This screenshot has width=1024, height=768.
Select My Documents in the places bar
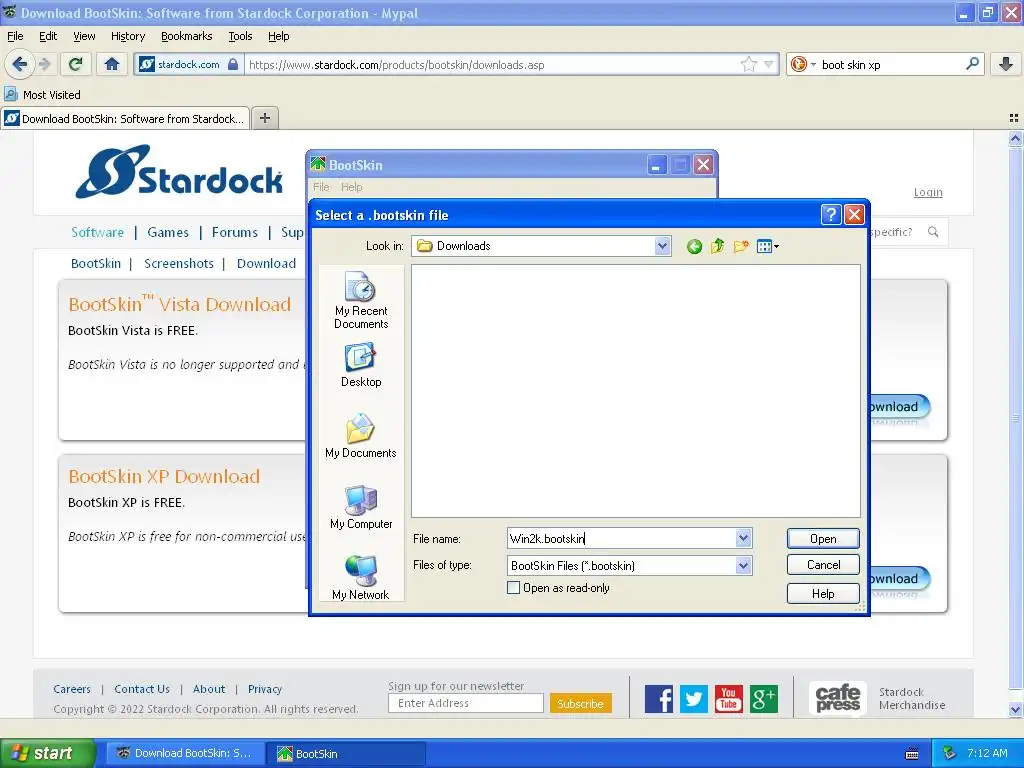point(360,436)
